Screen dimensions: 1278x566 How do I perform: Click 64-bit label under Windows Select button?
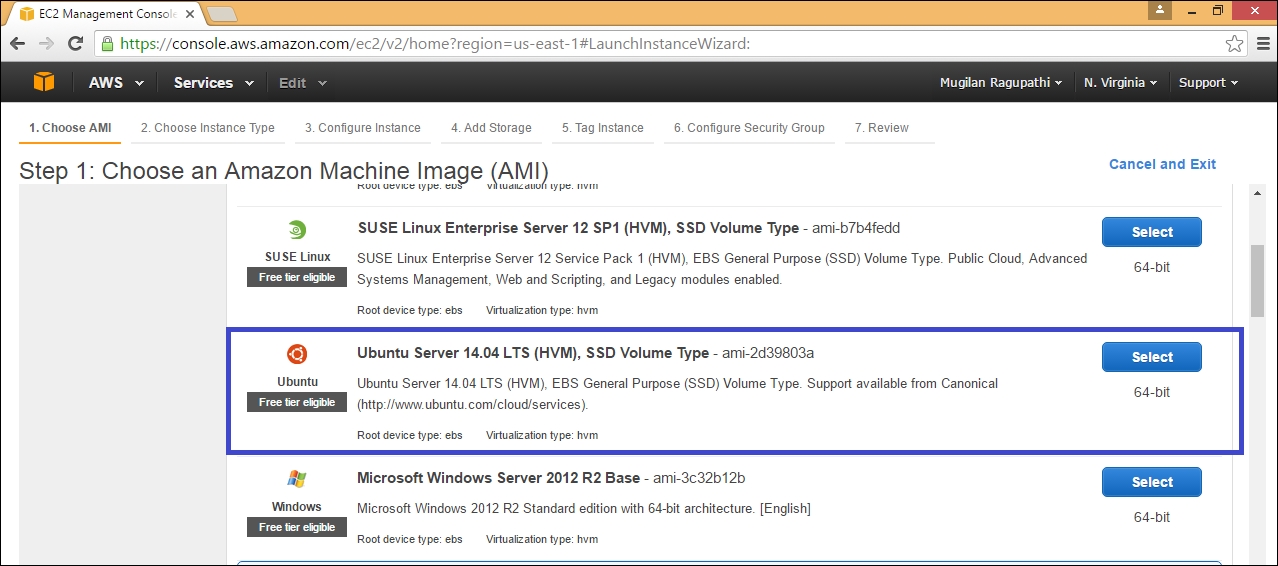tap(1152, 517)
